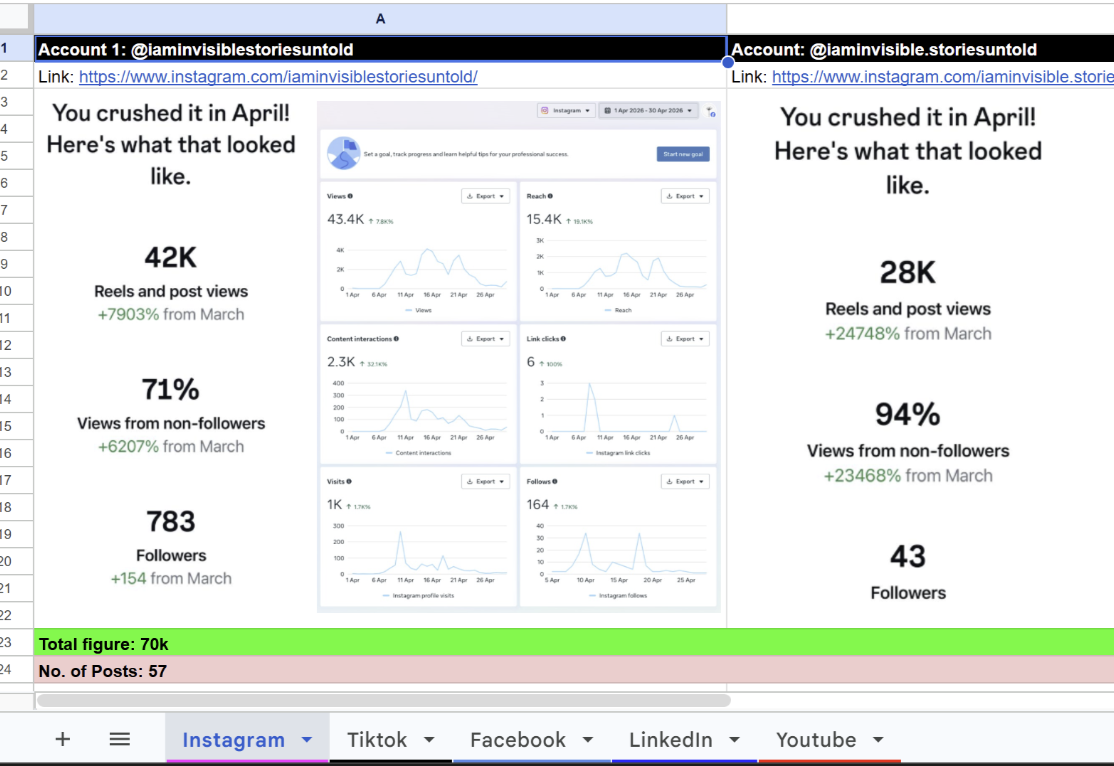The height and width of the screenshot is (766, 1114).
Task: Click the Link clicks info icon
Action: pos(563,339)
